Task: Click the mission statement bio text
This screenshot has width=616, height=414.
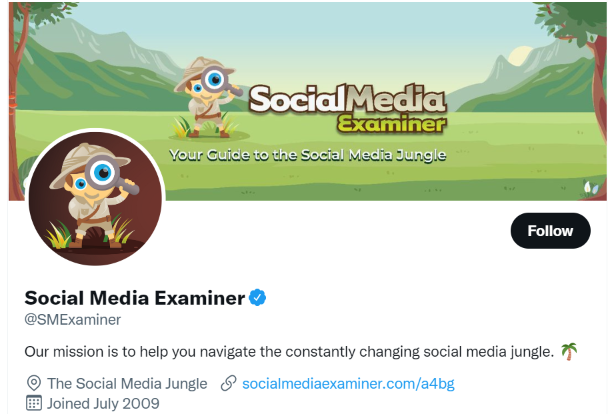Action: click(290, 351)
